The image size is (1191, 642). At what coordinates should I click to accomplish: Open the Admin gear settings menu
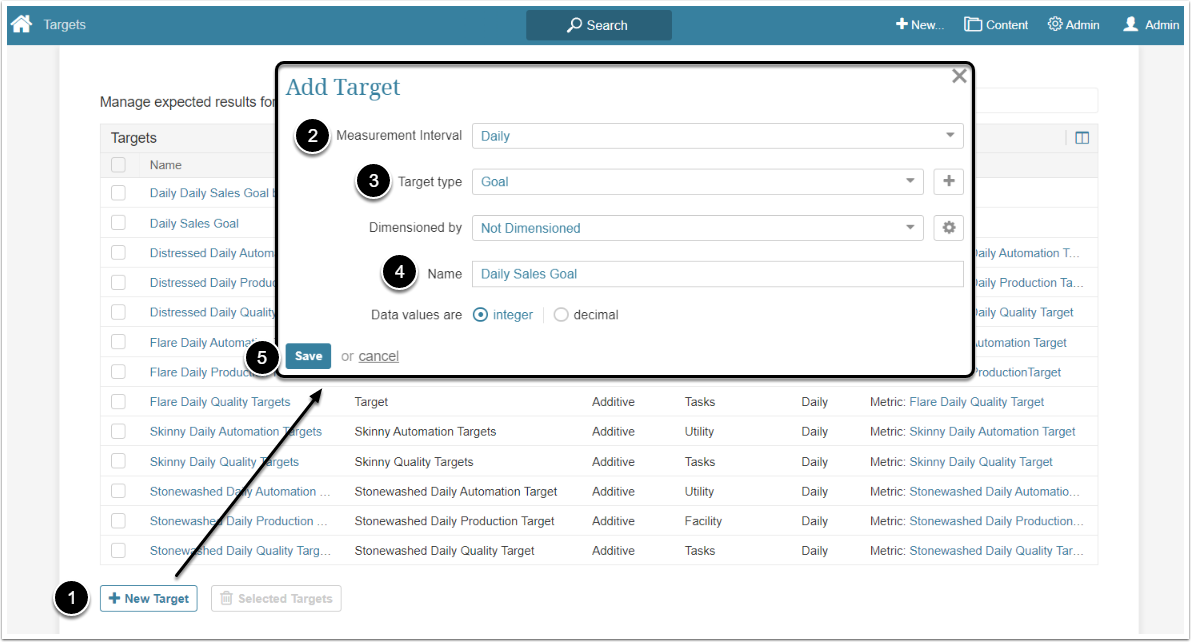pyautogui.click(x=1073, y=25)
